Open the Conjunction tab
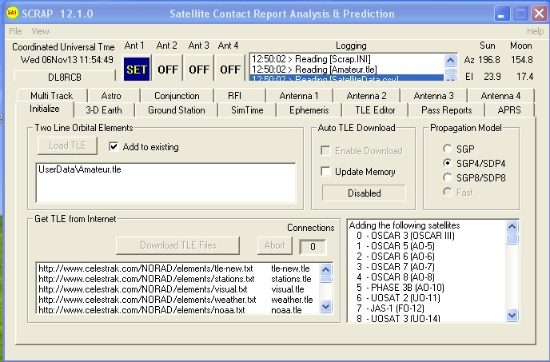Image resolution: width=550 pixels, height=362 pixels. click(x=177, y=95)
